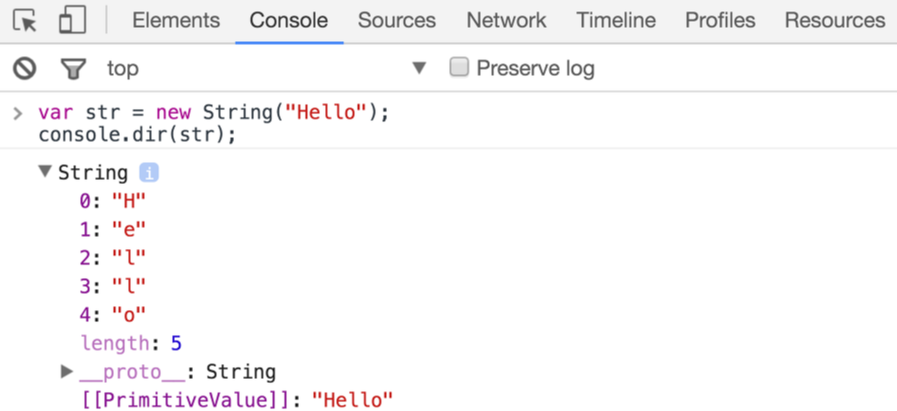
Task: Activate the inspect element picker icon
Action: [25, 21]
